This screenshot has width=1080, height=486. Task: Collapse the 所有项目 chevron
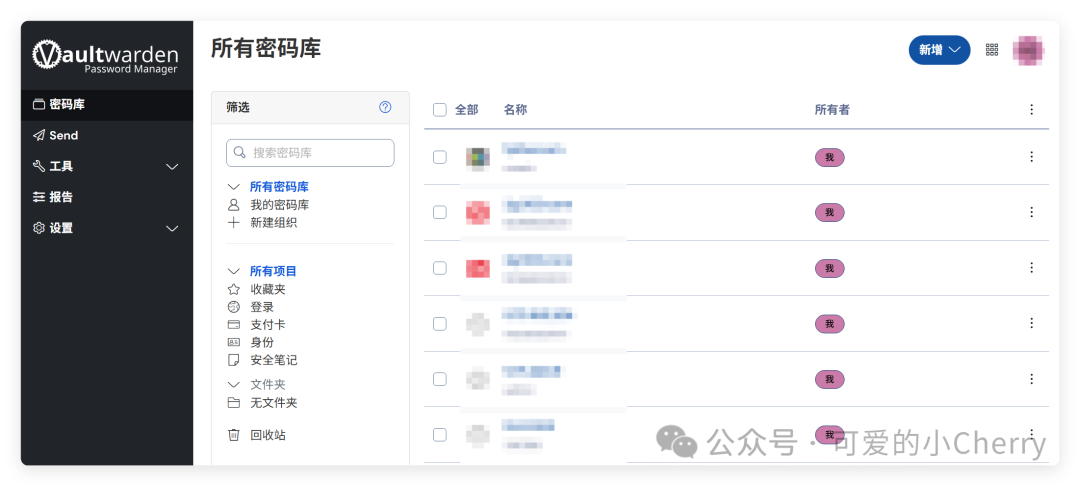[233, 271]
